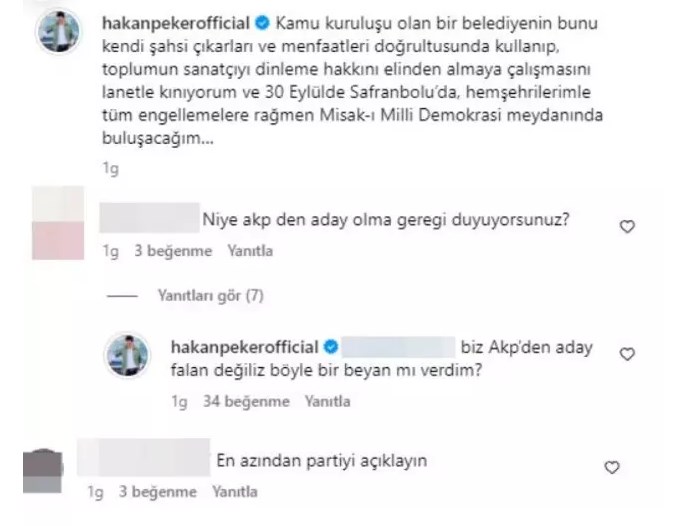Reply to the 'Niye akp den aday' comment

coord(250,251)
